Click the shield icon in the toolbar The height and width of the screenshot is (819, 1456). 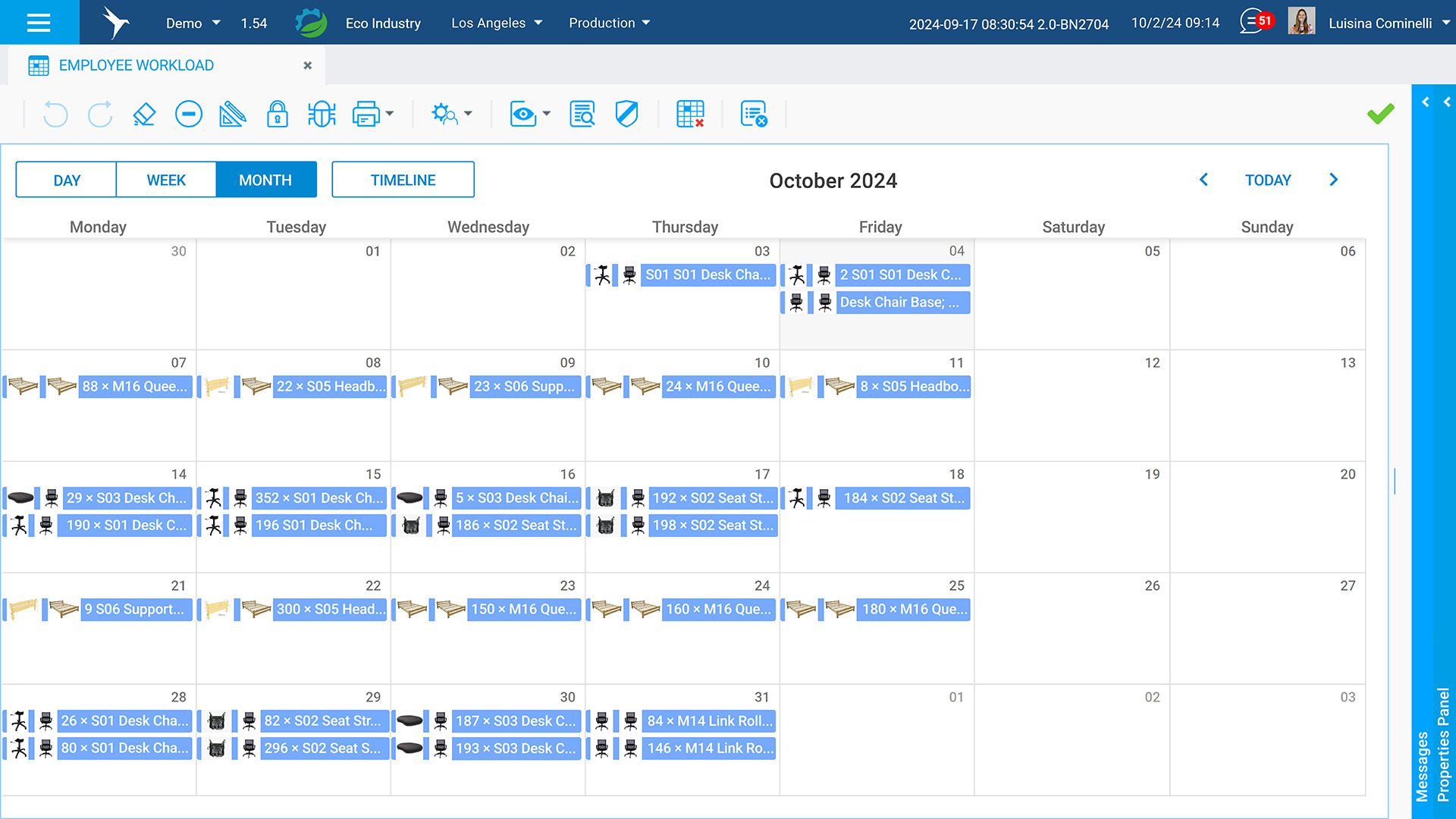tap(626, 115)
